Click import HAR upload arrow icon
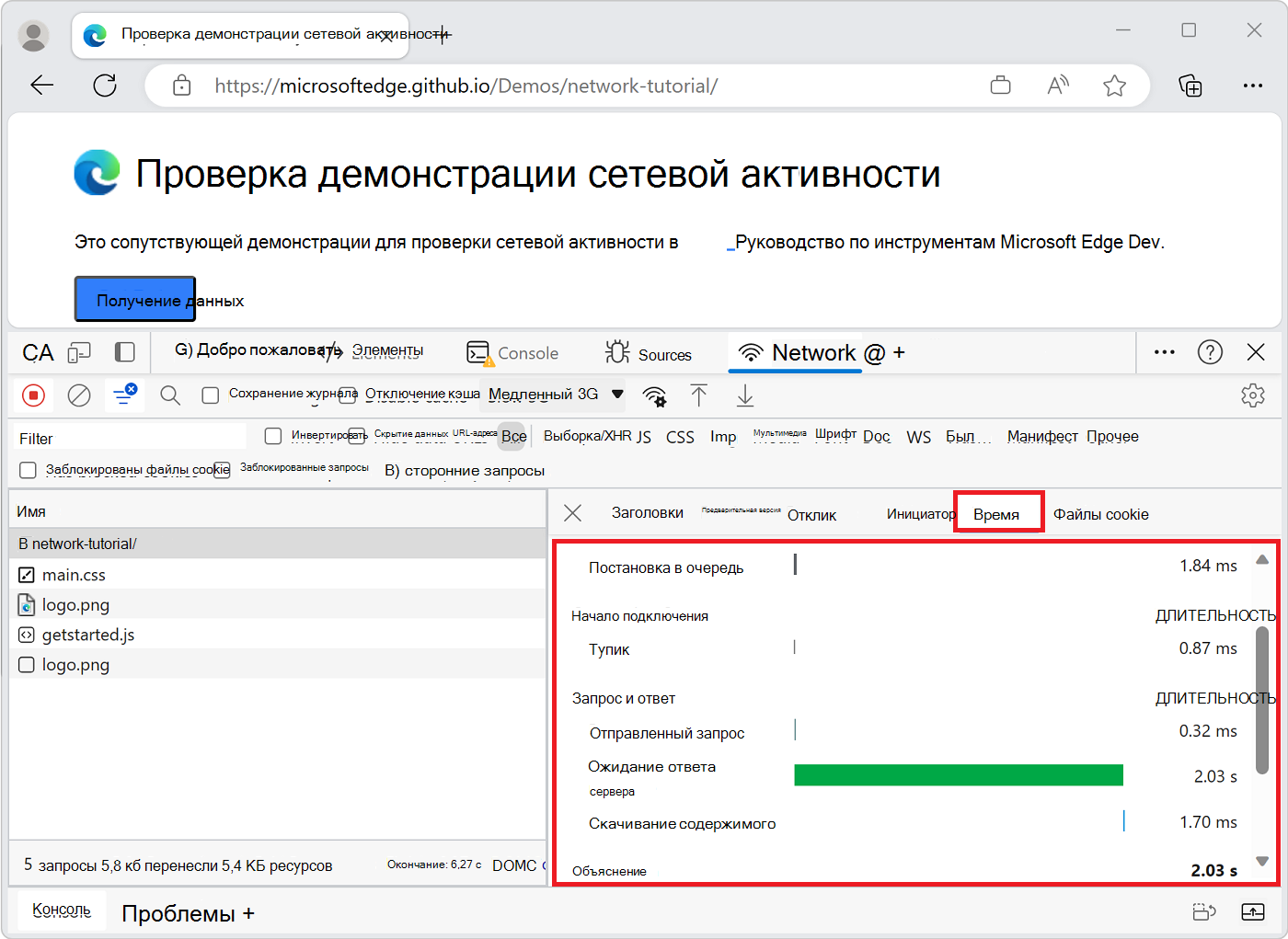The width and height of the screenshot is (1288, 939). [x=699, y=395]
